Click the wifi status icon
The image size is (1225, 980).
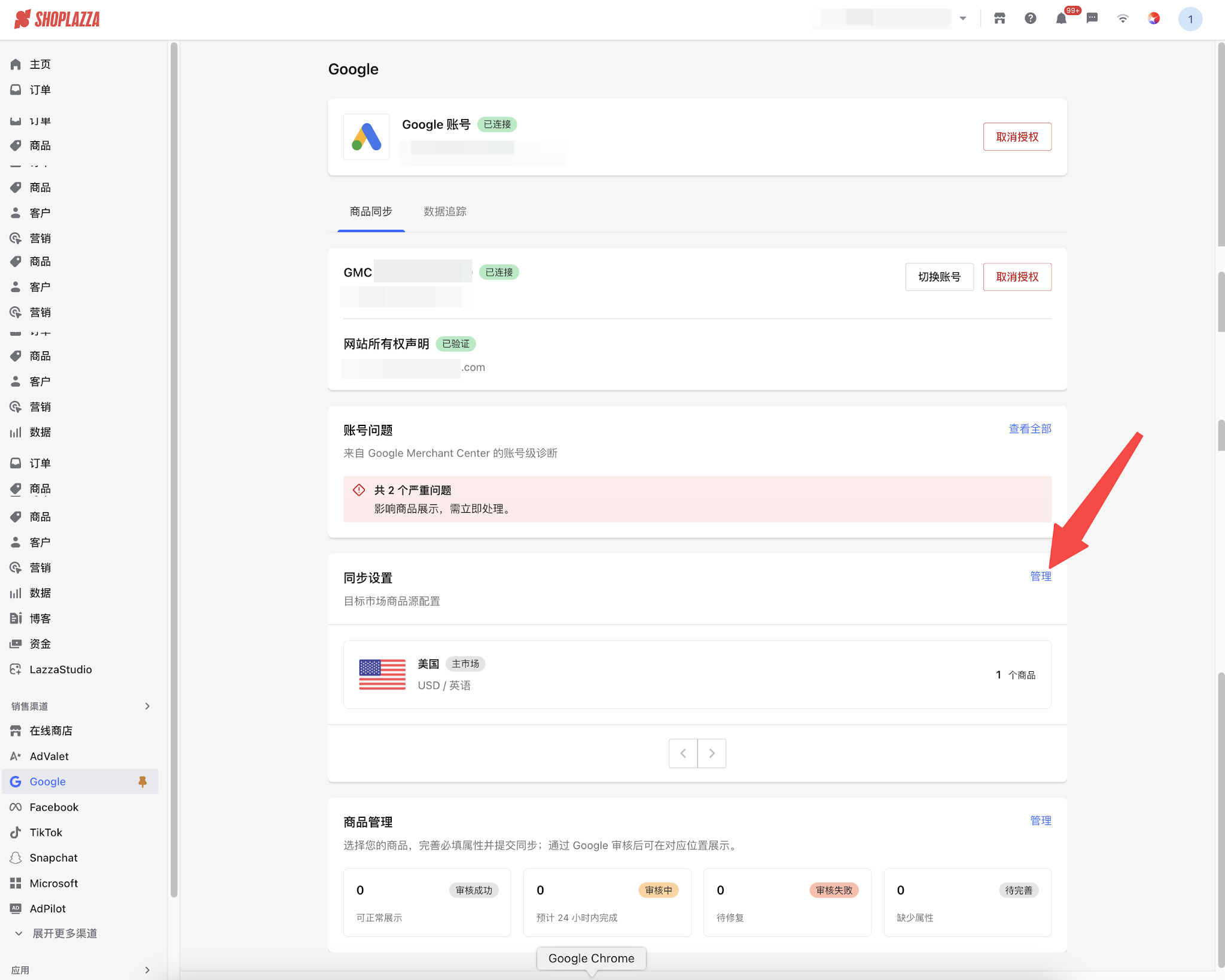click(1123, 19)
